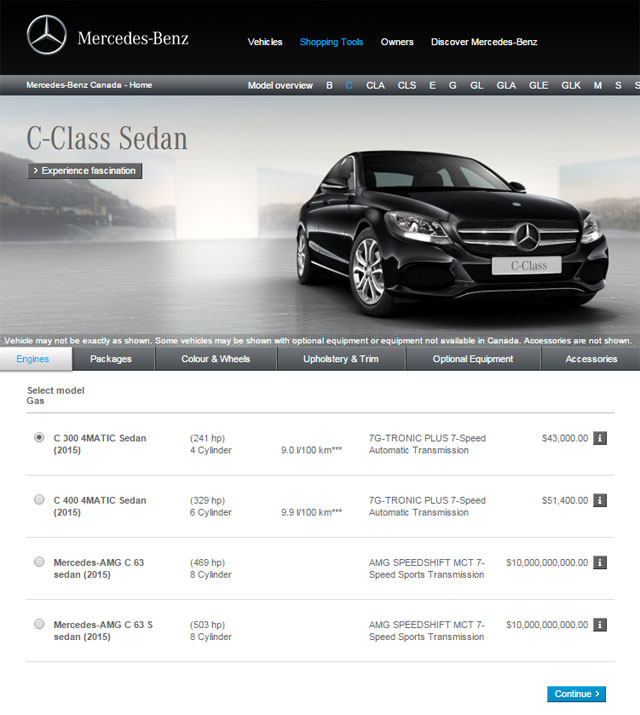Screen dimensions: 640x715
Task: Switch to the Optional Equipment tab
Action: pos(473,359)
